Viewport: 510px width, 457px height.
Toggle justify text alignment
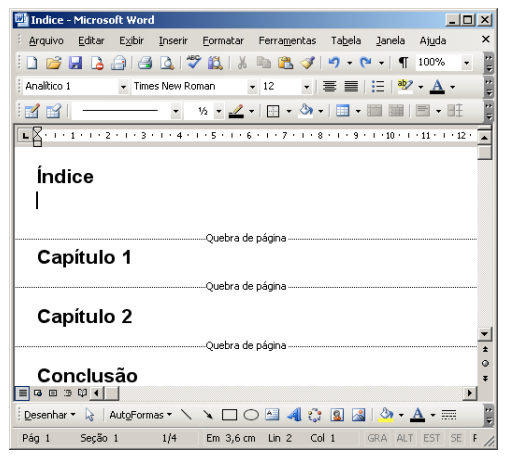[351, 87]
